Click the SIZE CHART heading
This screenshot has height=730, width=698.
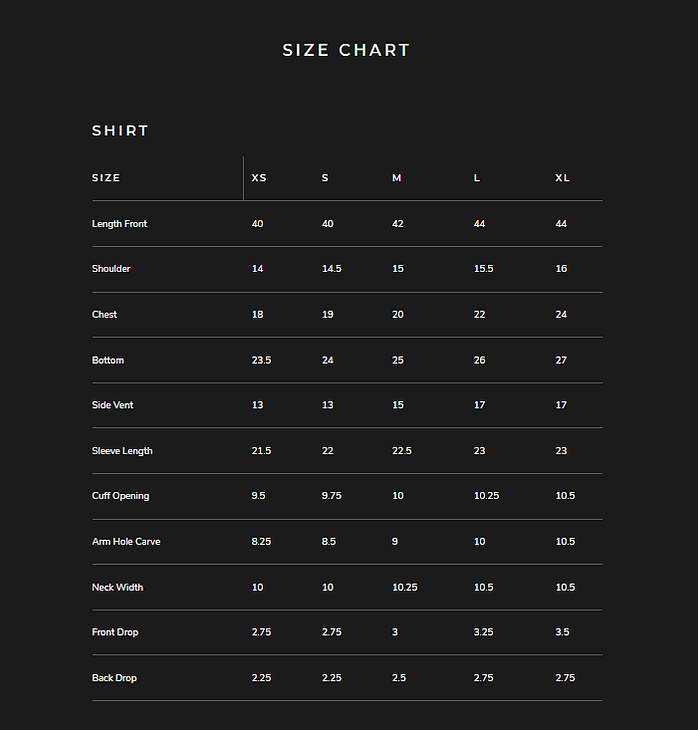tap(346, 50)
